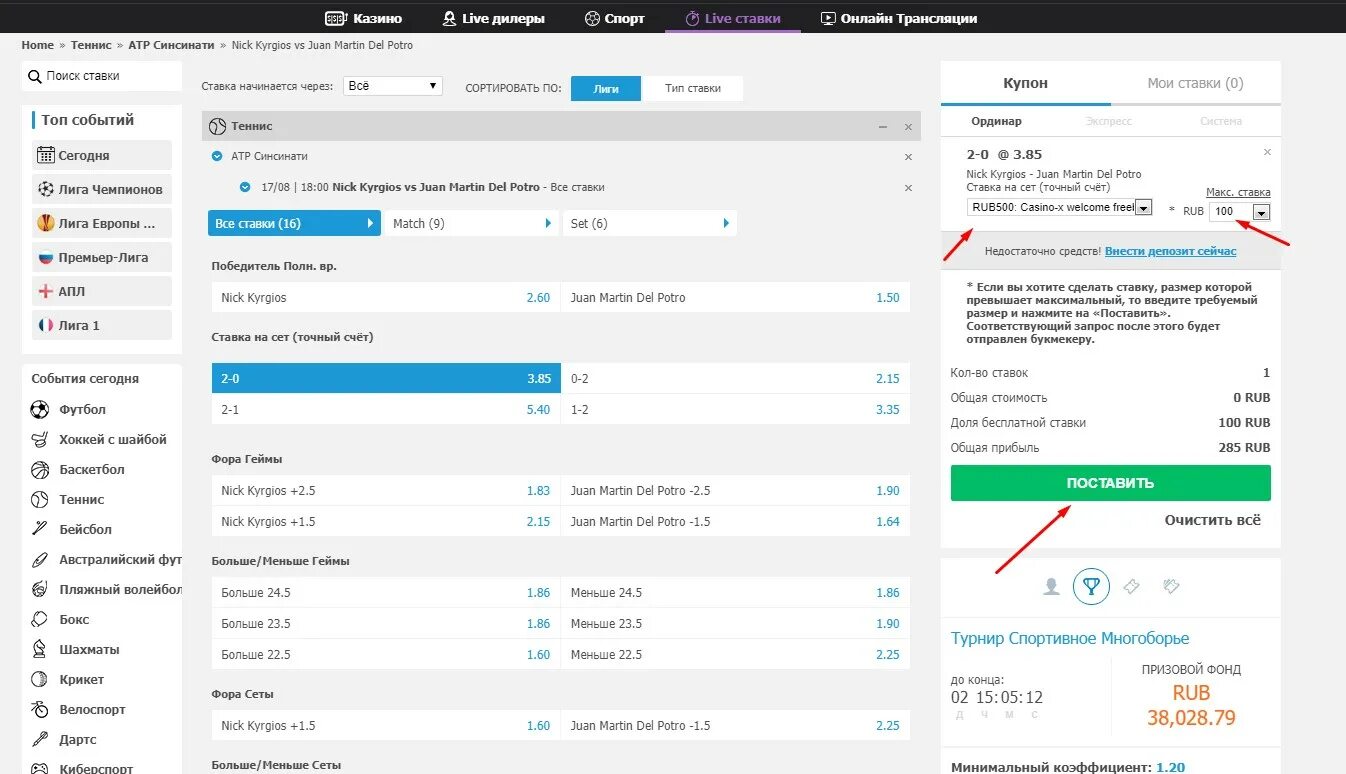This screenshot has height=774, width=1346.
Task: Open the Cricket (Крикет) sidebar icon
Action: click(x=40, y=679)
